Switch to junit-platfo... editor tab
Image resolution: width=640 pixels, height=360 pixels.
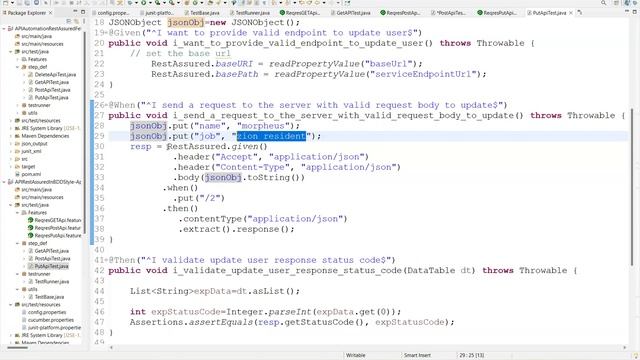coord(157,13)
